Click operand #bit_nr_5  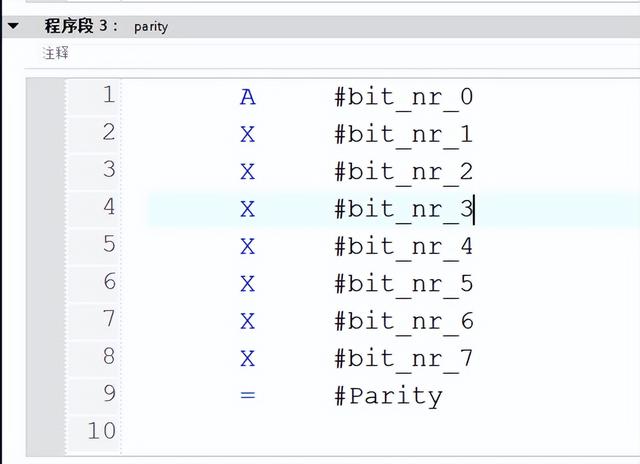tap(403, 284)
